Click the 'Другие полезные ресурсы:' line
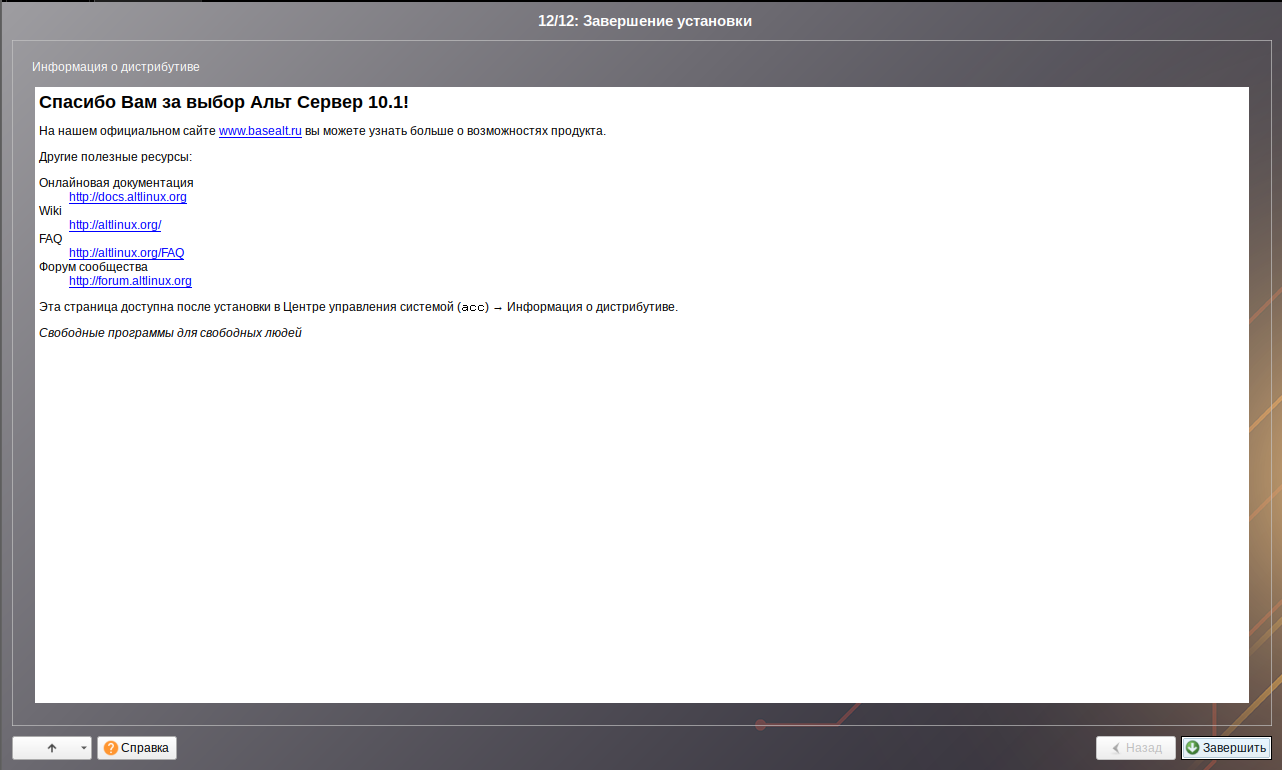This screenshot has width=1282, height=770. coord(115,157)
